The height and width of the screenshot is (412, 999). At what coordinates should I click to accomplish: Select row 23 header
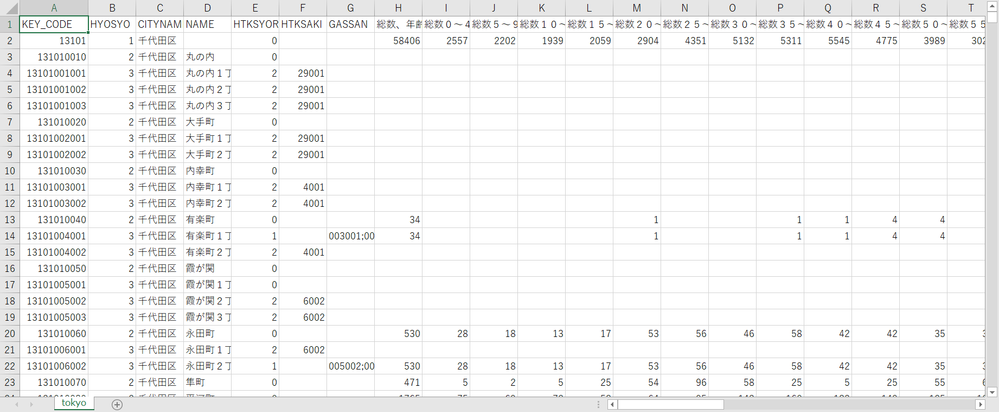[x=10, y=383]
